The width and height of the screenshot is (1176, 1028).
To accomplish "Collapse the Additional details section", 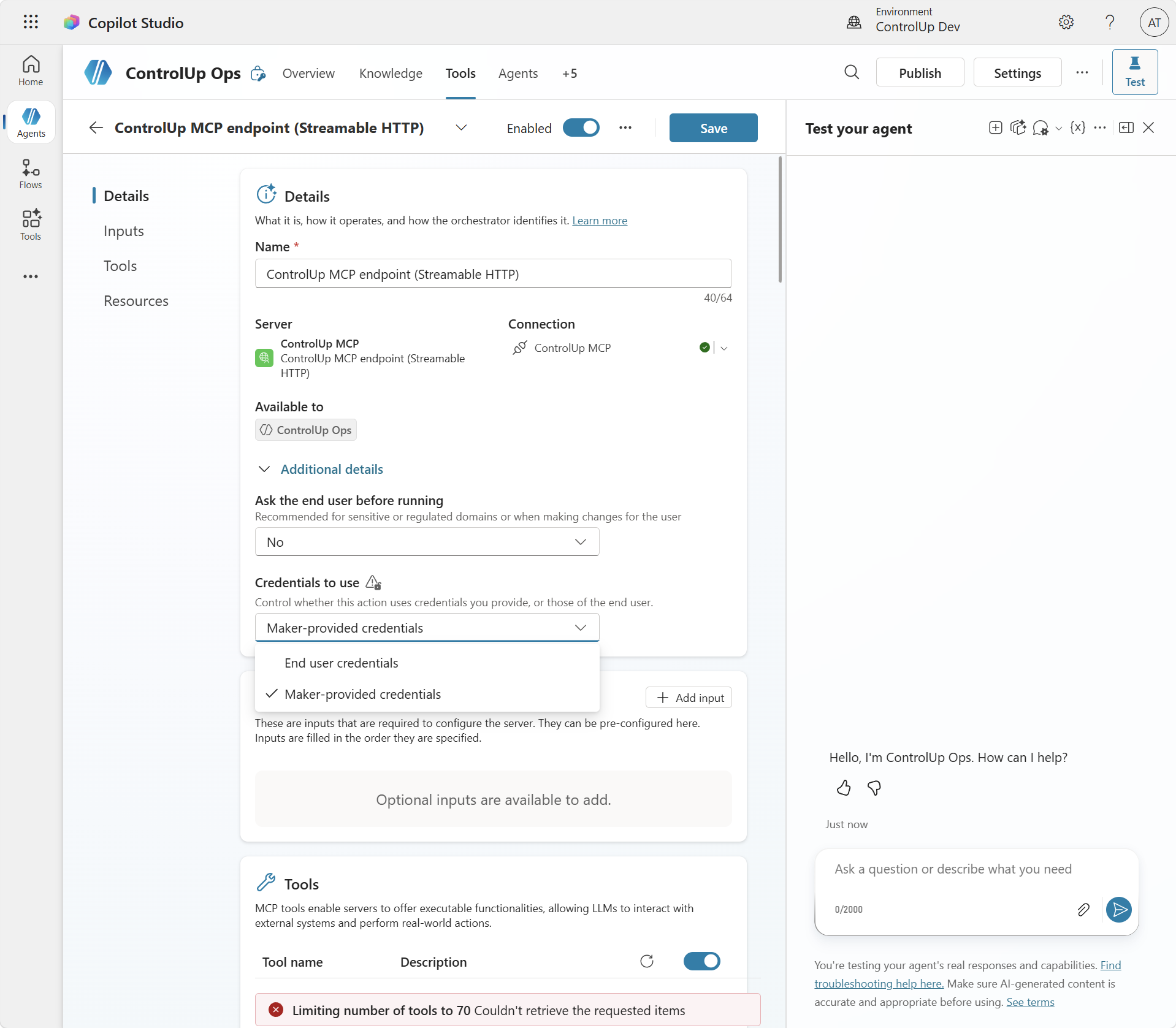I will point(319,469).
